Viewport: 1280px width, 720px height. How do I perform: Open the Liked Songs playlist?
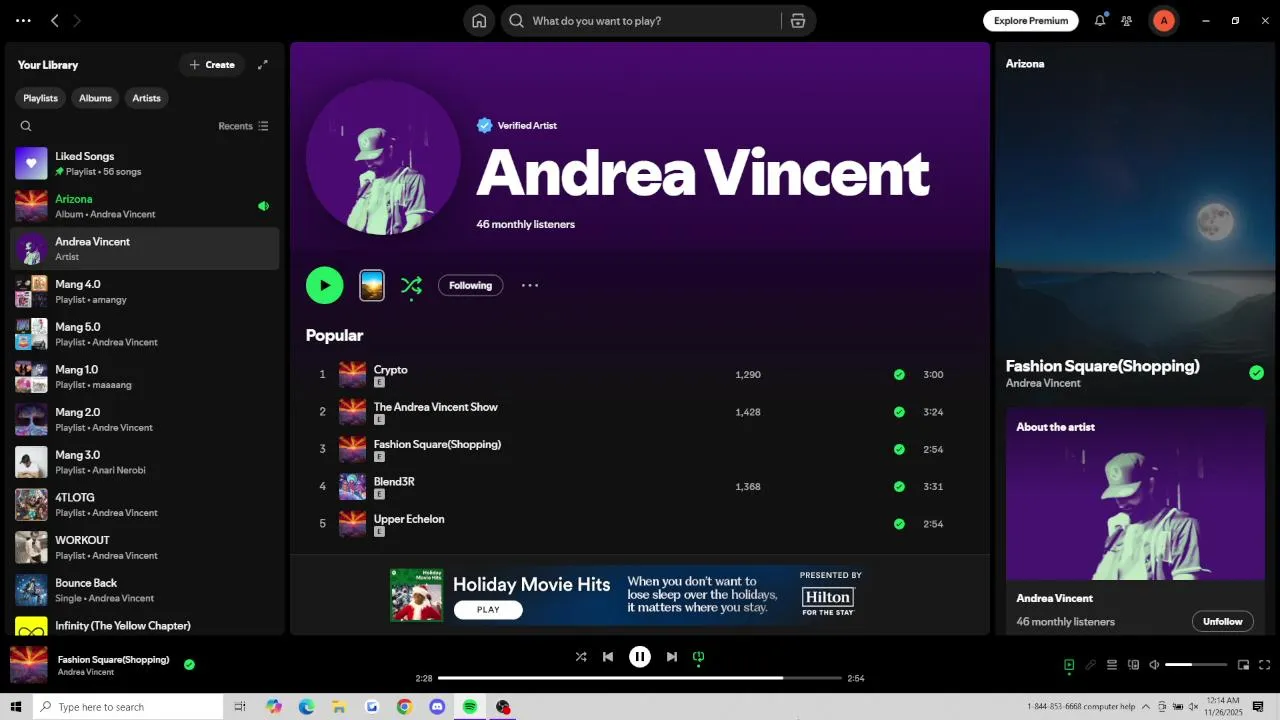pos(144,164)
